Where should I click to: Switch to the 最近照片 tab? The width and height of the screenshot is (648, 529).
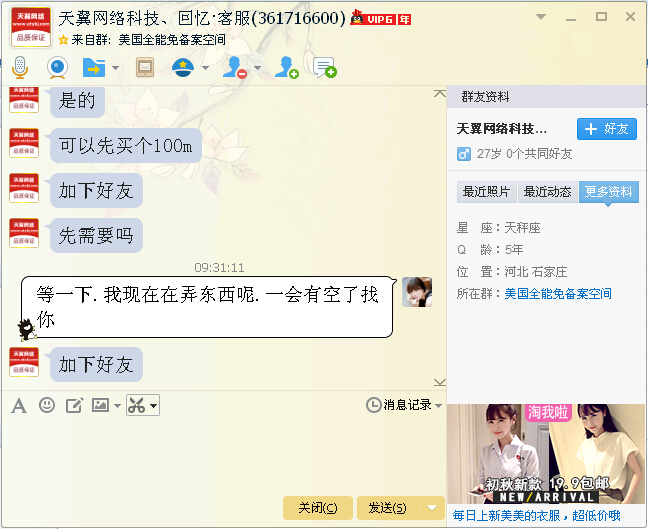pyautogui.click(x=486, y=192)
